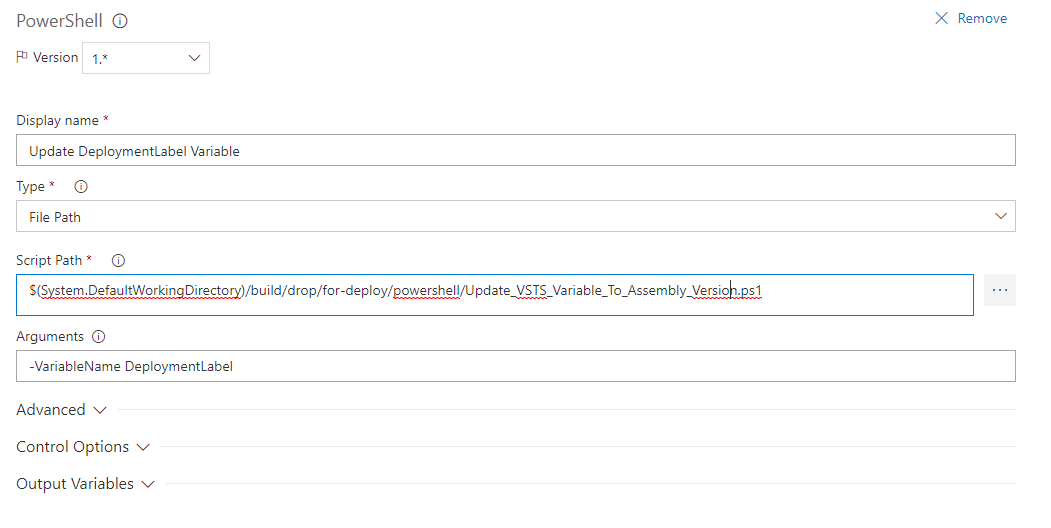Click the Script Path label
Image resolution: width=1051 pixels, height=528 pixels.
pos(49,260)
